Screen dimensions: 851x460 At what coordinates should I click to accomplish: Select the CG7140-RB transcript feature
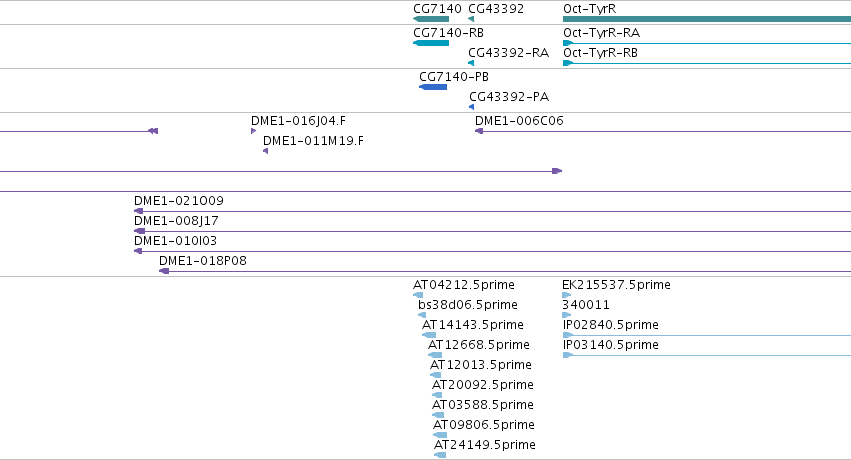(x=431, y=43)
